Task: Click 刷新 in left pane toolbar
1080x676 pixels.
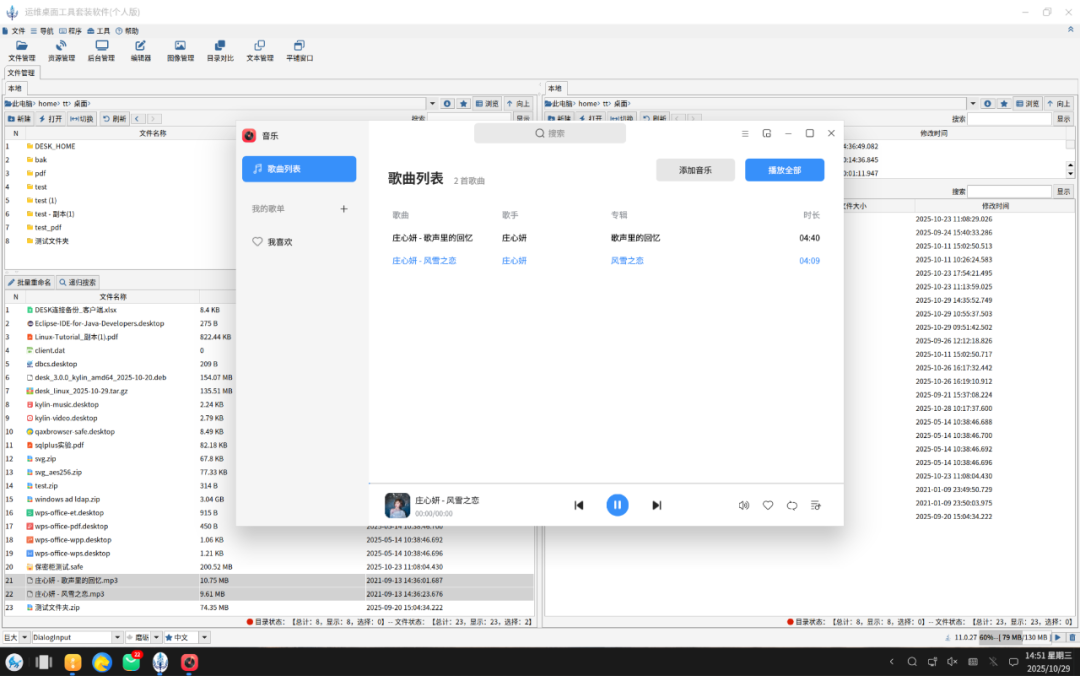Action: pyautogui.click(x=114, y=119)
